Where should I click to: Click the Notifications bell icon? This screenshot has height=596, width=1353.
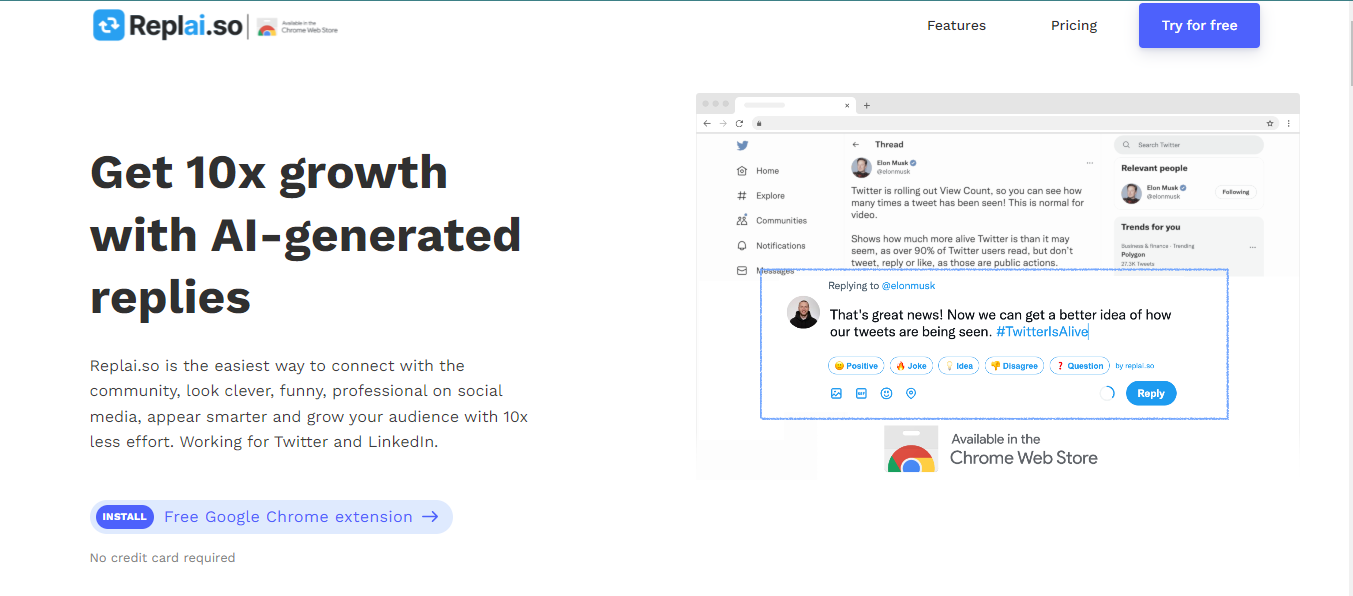pyautogui.click(x=742, y=246)
